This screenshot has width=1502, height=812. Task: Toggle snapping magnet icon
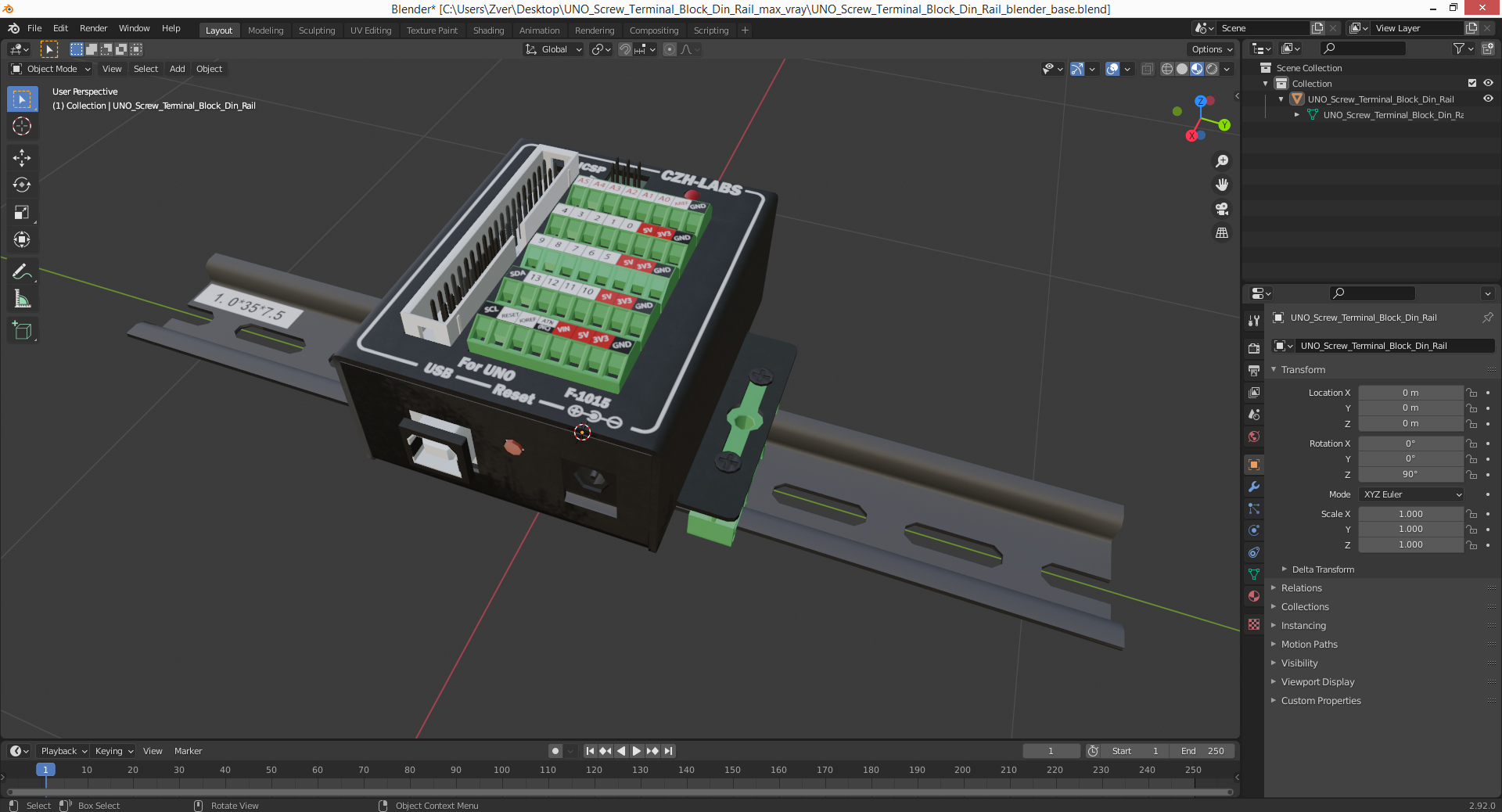(x=625, y=49)
